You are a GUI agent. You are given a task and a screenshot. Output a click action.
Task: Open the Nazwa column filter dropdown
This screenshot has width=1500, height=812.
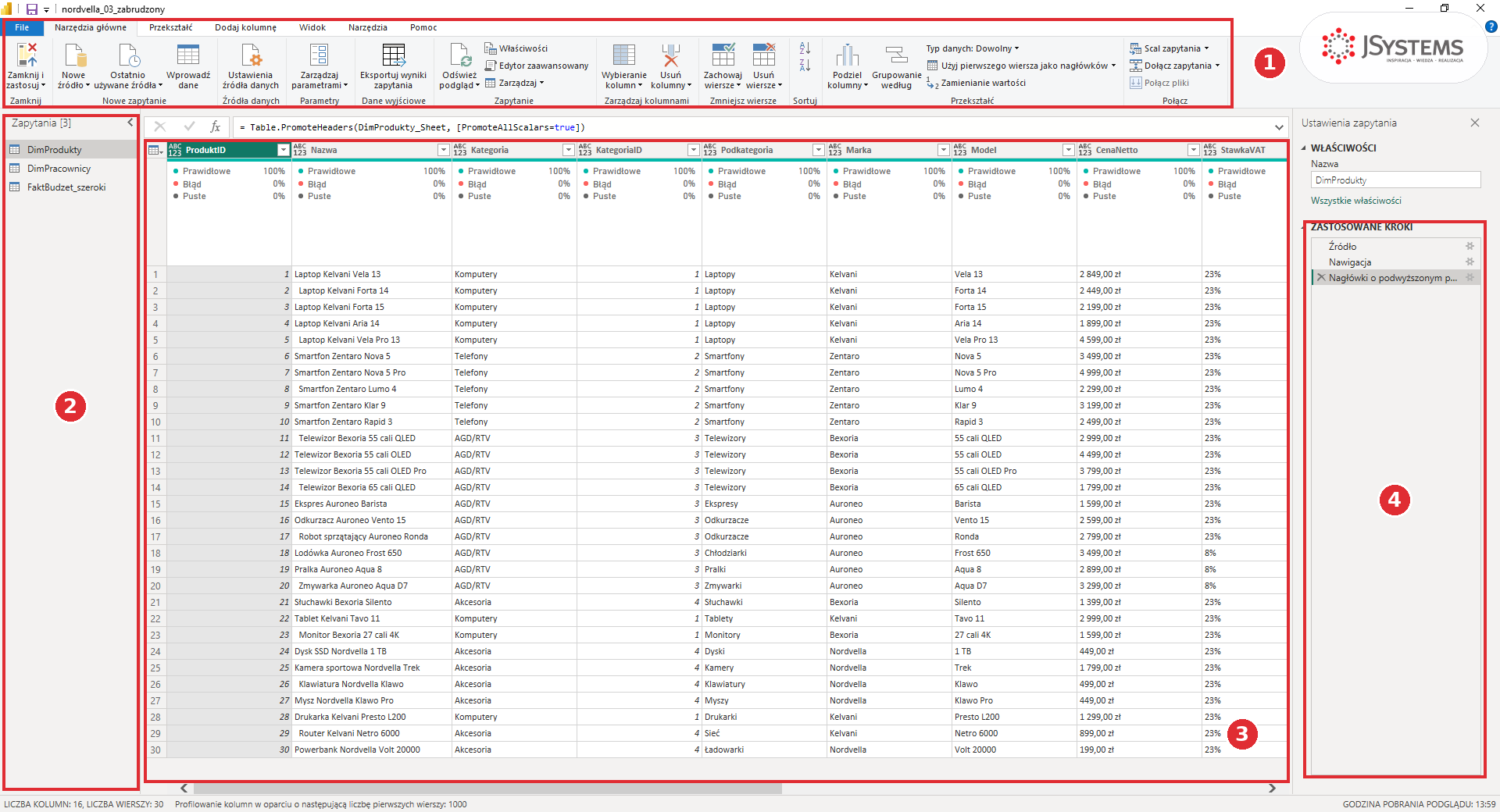(444, 150)
